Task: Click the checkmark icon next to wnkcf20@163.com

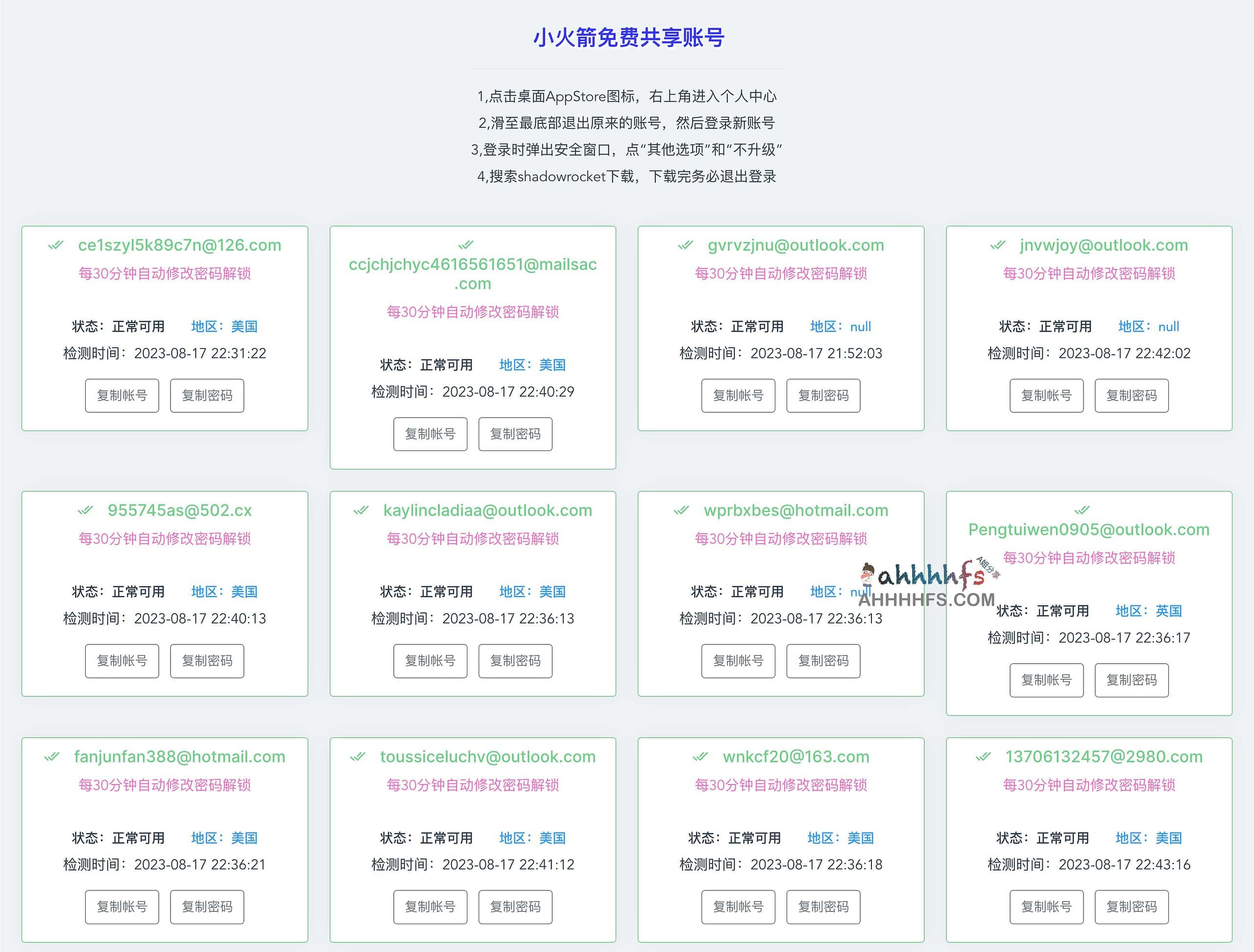Action: coord(701,757)
